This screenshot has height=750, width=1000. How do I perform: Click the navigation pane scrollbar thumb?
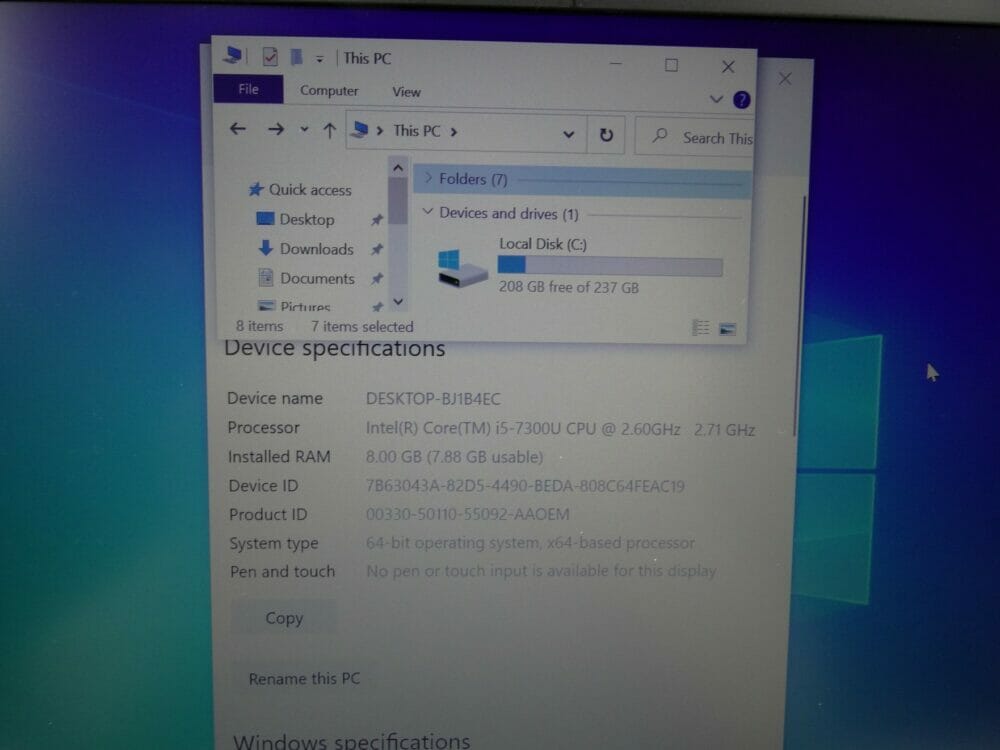point(398,201)
